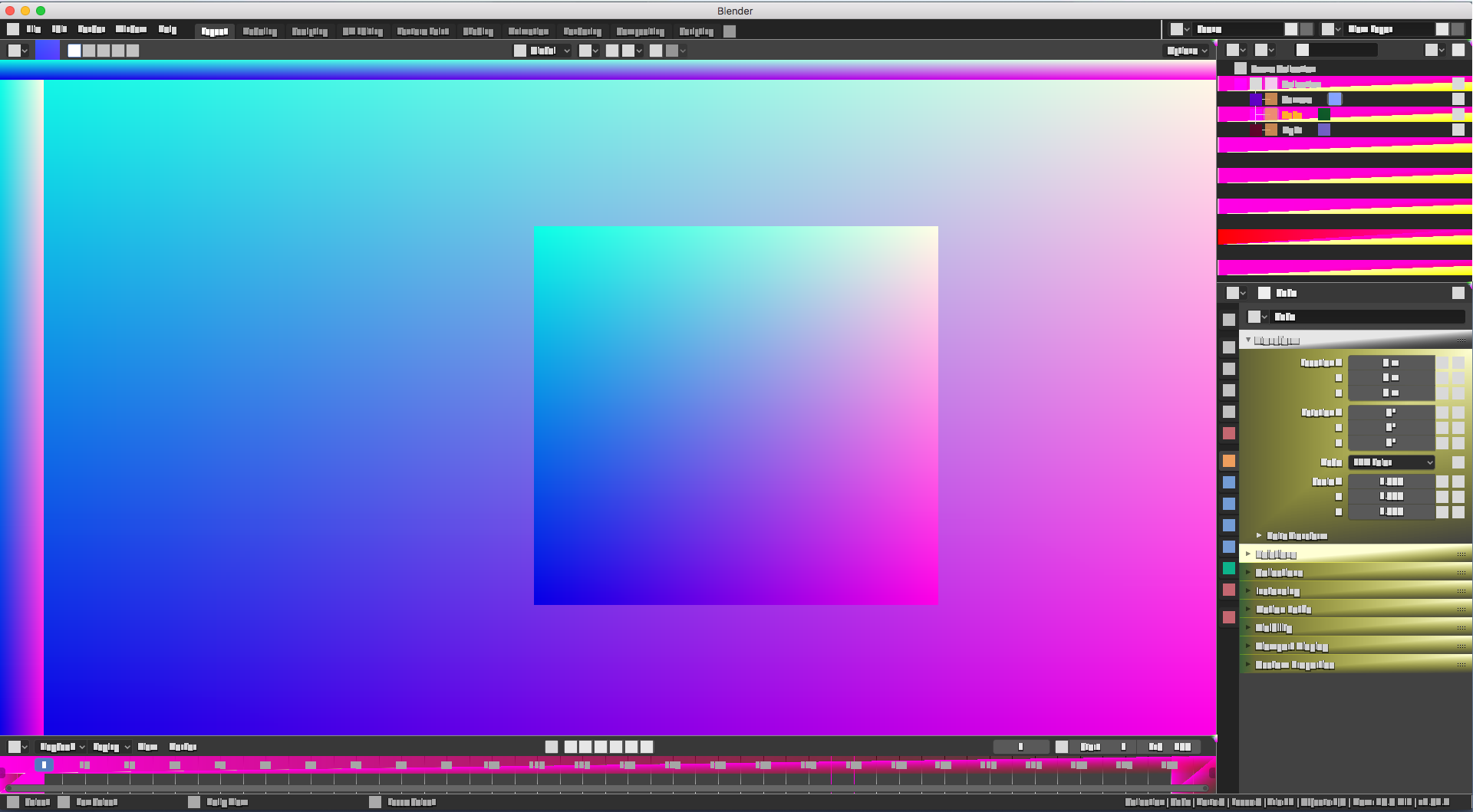Toggle visibility of Light in the Outliner
The width and height of the screenshot is (1473, 812).
[x=1458, y=130]
